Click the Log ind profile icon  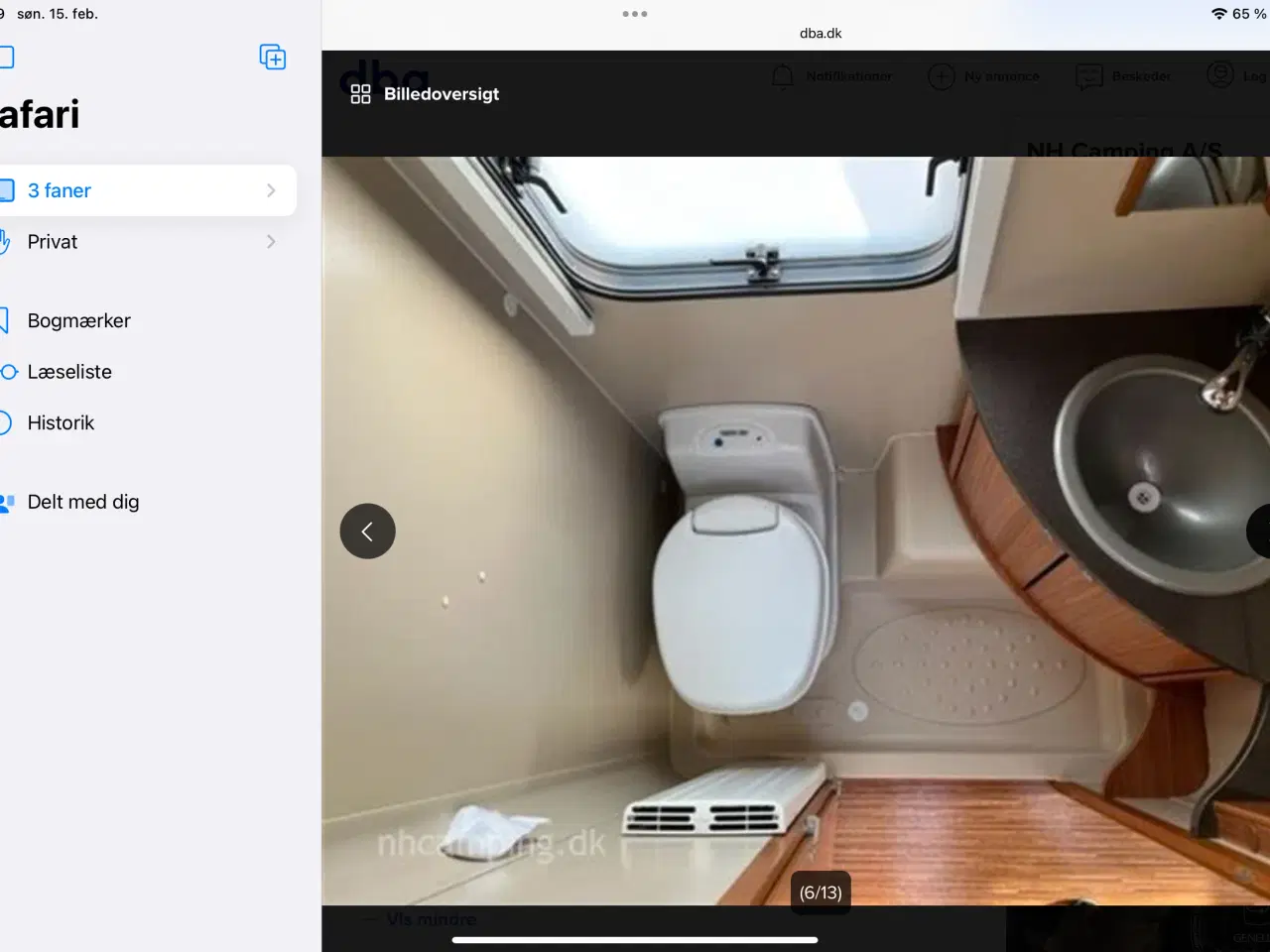pos(1219,75)
